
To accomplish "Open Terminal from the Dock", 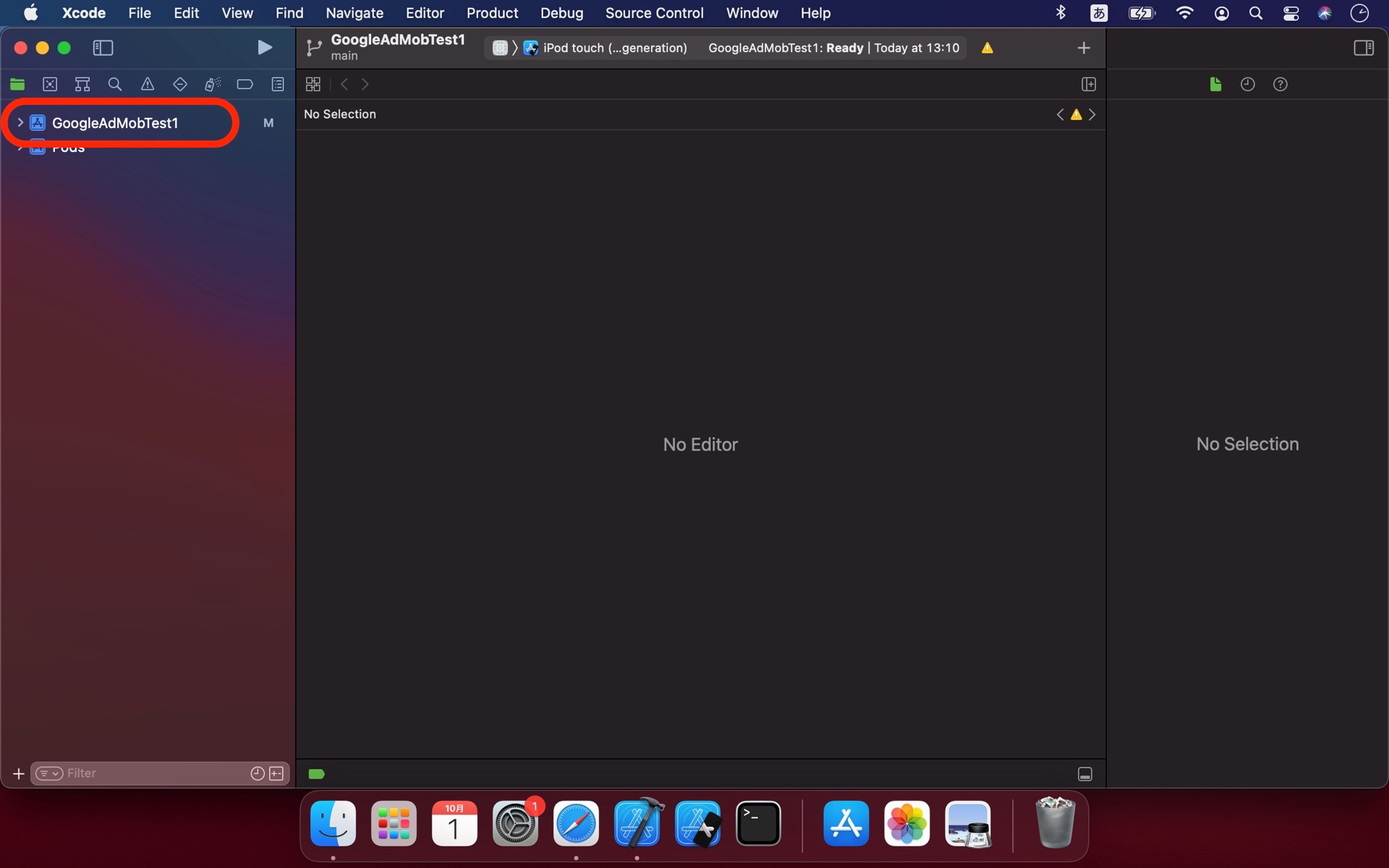I will [758, 823].
